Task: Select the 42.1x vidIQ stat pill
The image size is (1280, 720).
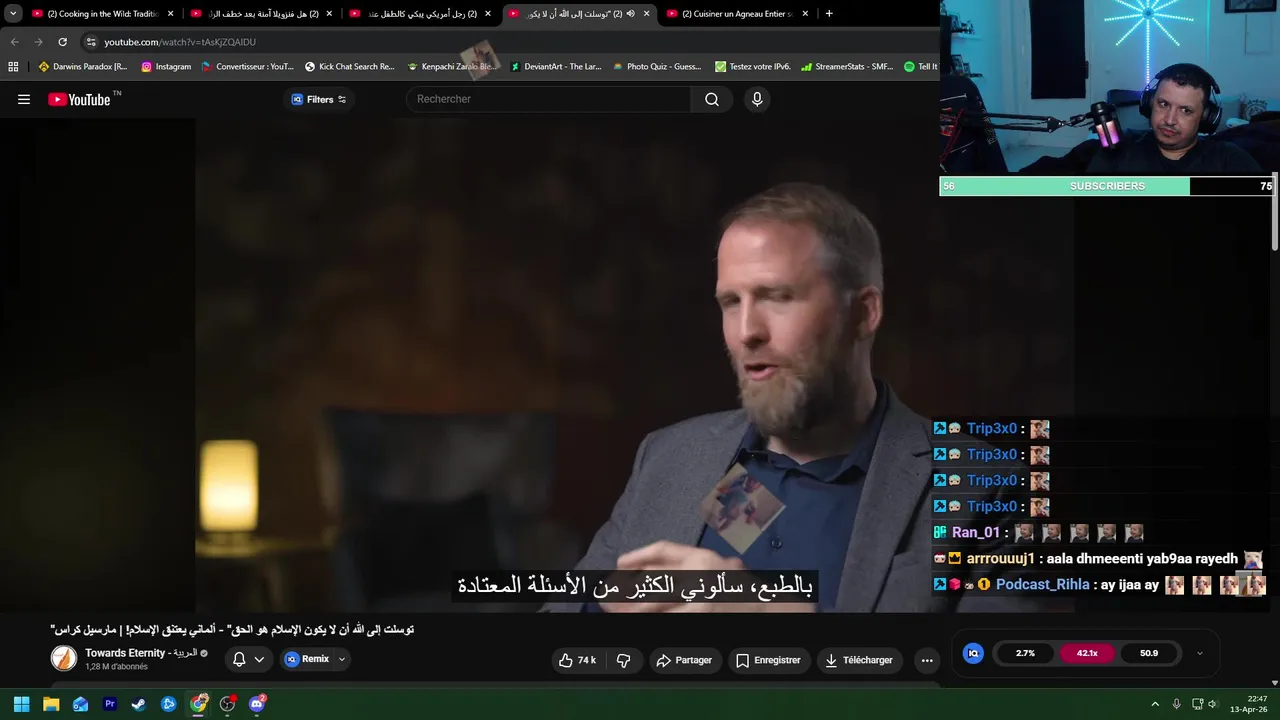Action: [x=1087, y=653]
